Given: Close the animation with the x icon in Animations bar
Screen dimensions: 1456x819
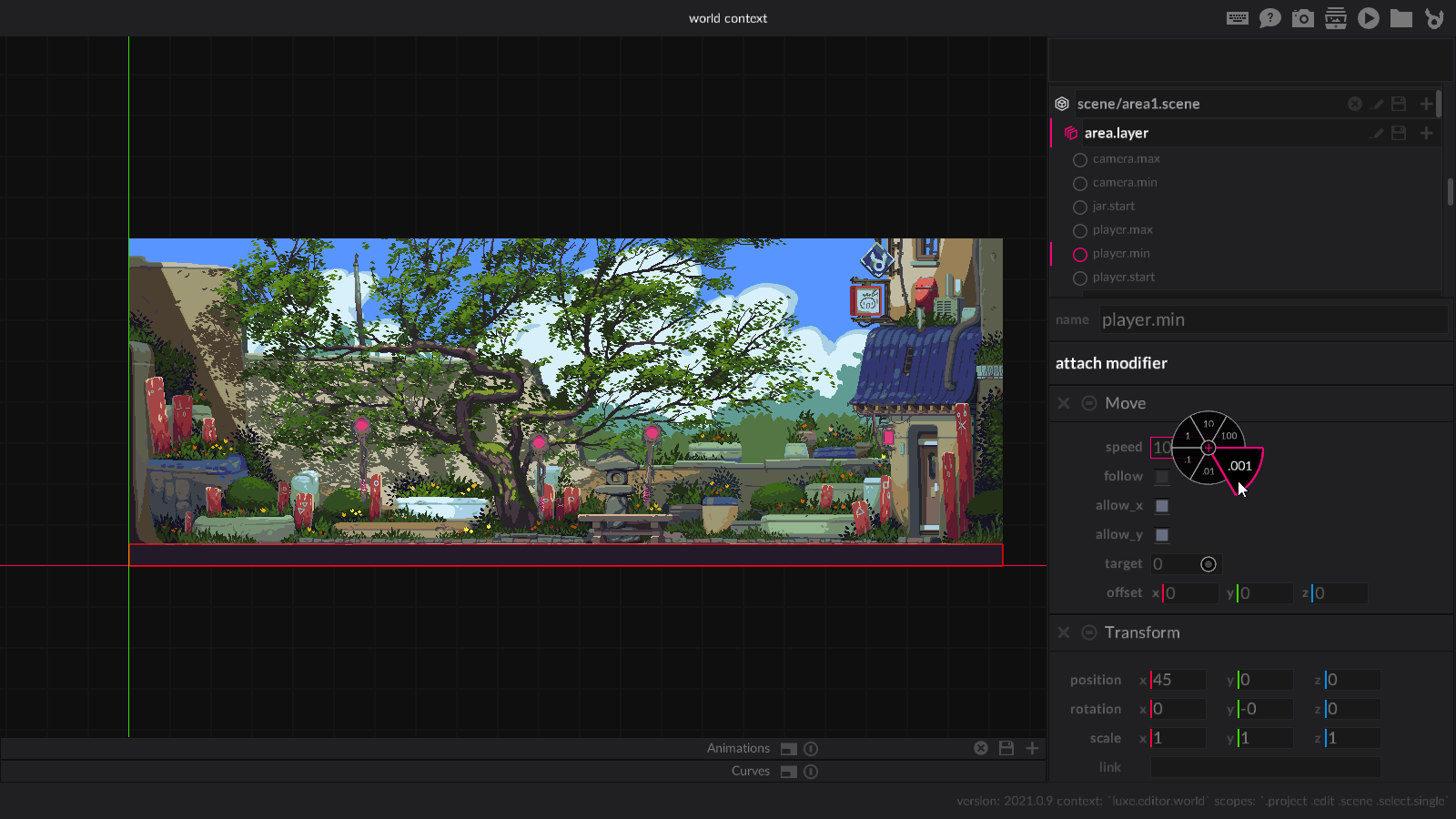Looking at the screenshot, I should tap(981, 748).
